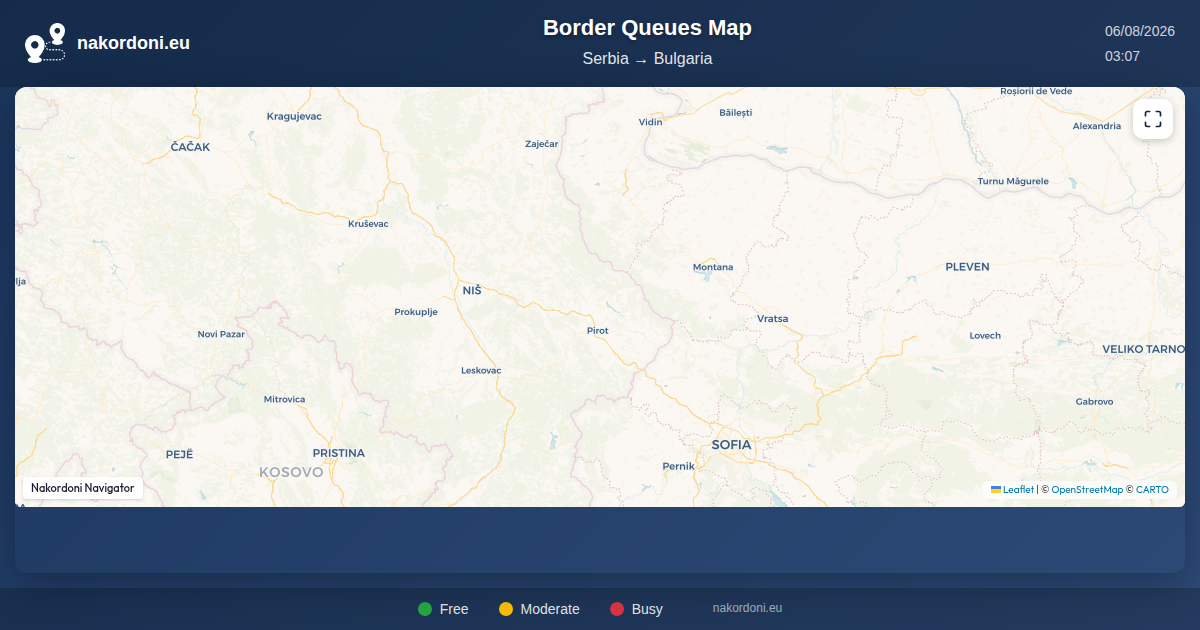Click PLEVEN label on the map
This screenshot has width=1200, height=630.
coord(967,267)
